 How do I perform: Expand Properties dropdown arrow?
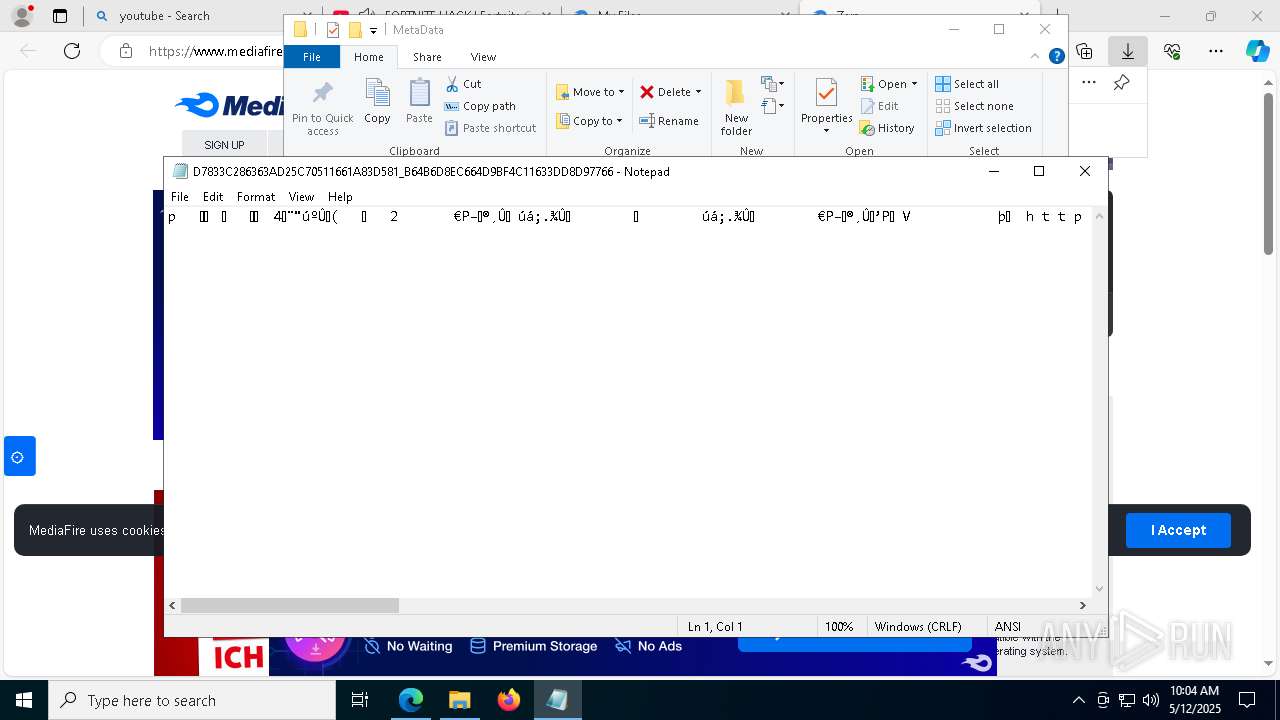826,131
